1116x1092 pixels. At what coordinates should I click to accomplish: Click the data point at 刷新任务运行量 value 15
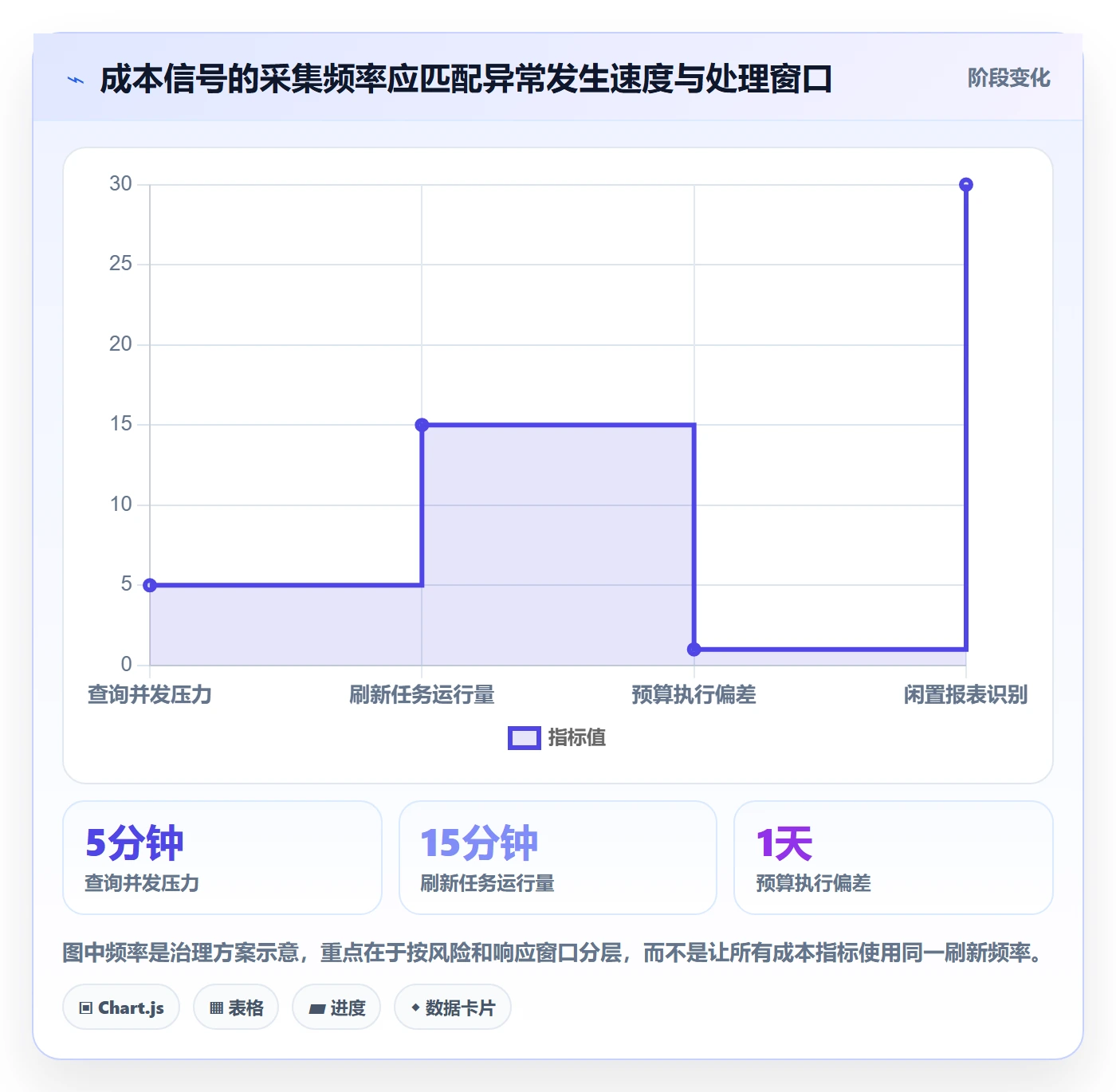tap(422, 425)
